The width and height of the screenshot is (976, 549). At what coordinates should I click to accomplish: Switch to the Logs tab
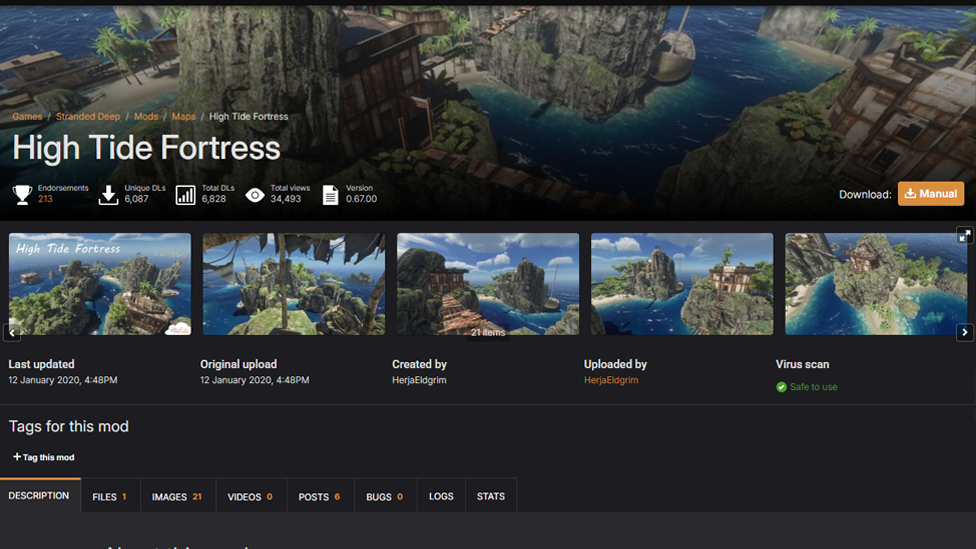[441, 496]
